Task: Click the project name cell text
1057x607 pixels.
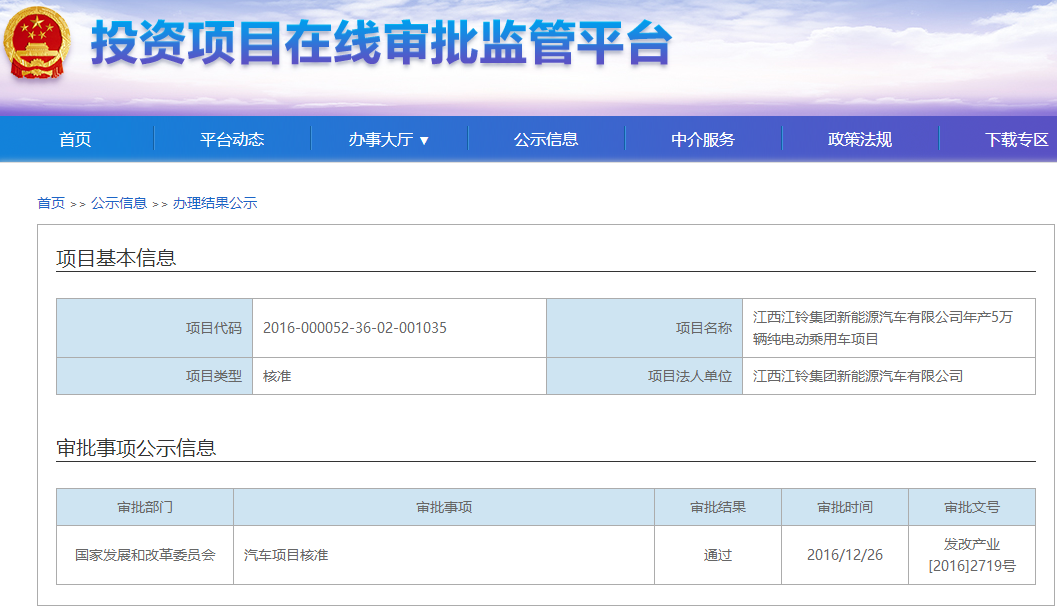Action: 882,328
